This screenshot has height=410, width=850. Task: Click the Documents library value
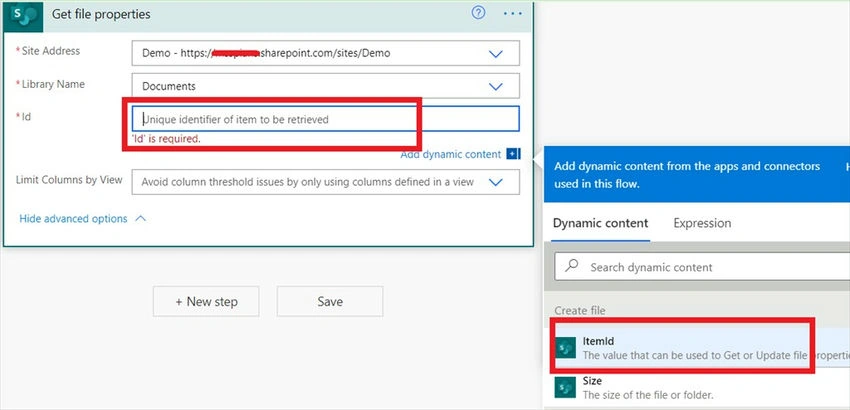coord(169,86)
